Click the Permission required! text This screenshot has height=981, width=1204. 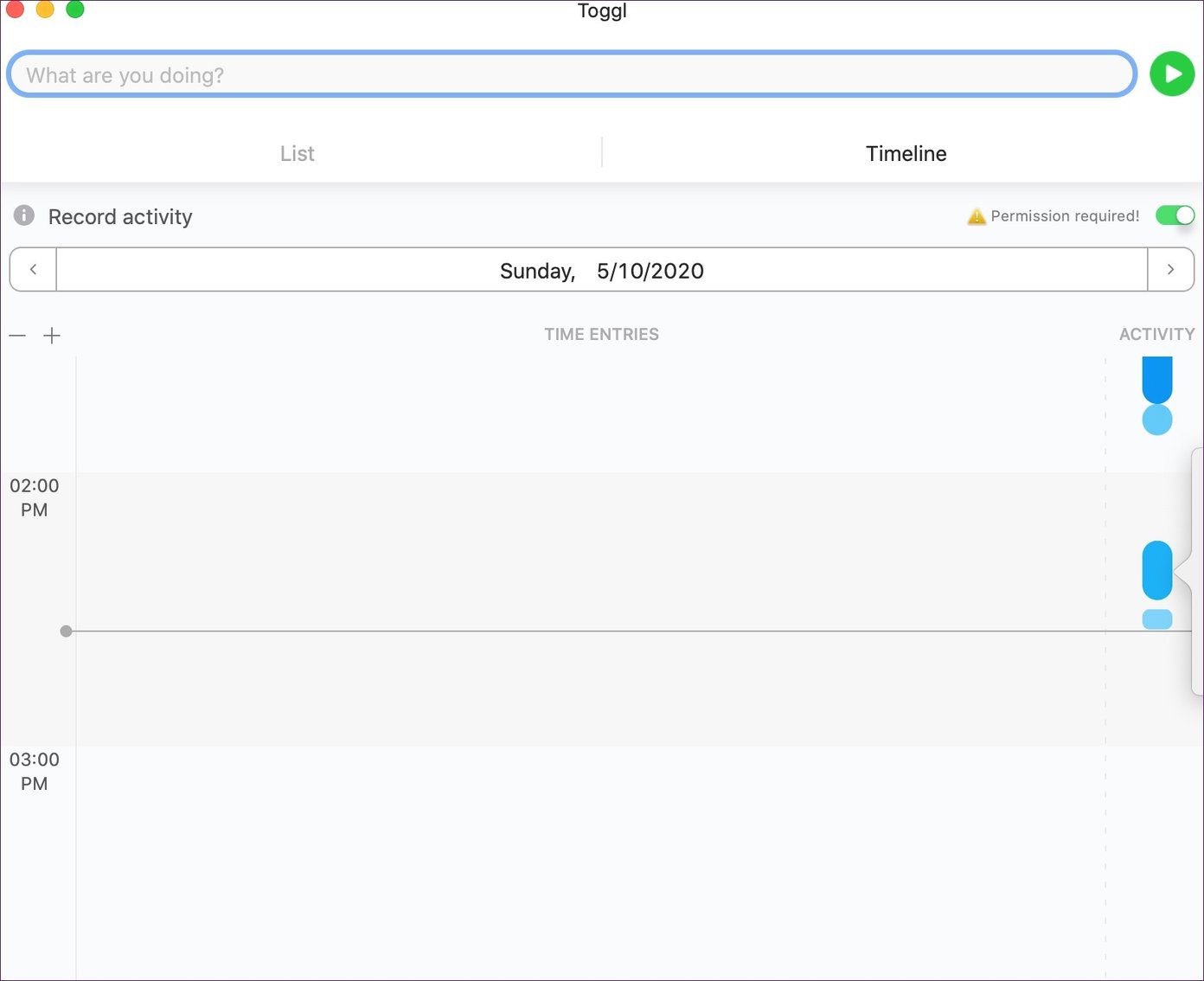click(x=1065, y=215)
